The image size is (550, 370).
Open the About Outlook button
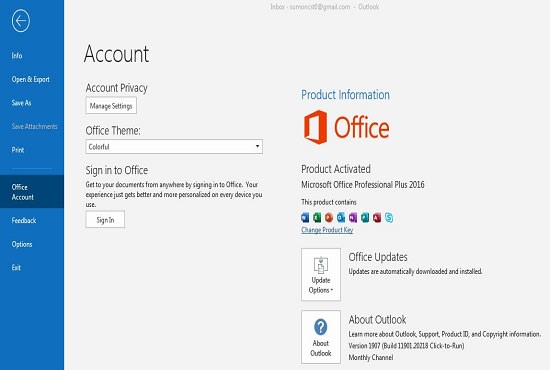tap(321, 337)
